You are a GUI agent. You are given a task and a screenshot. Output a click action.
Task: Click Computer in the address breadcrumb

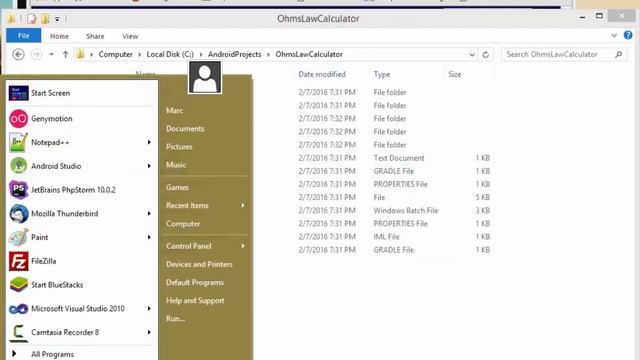coord(116,54)
